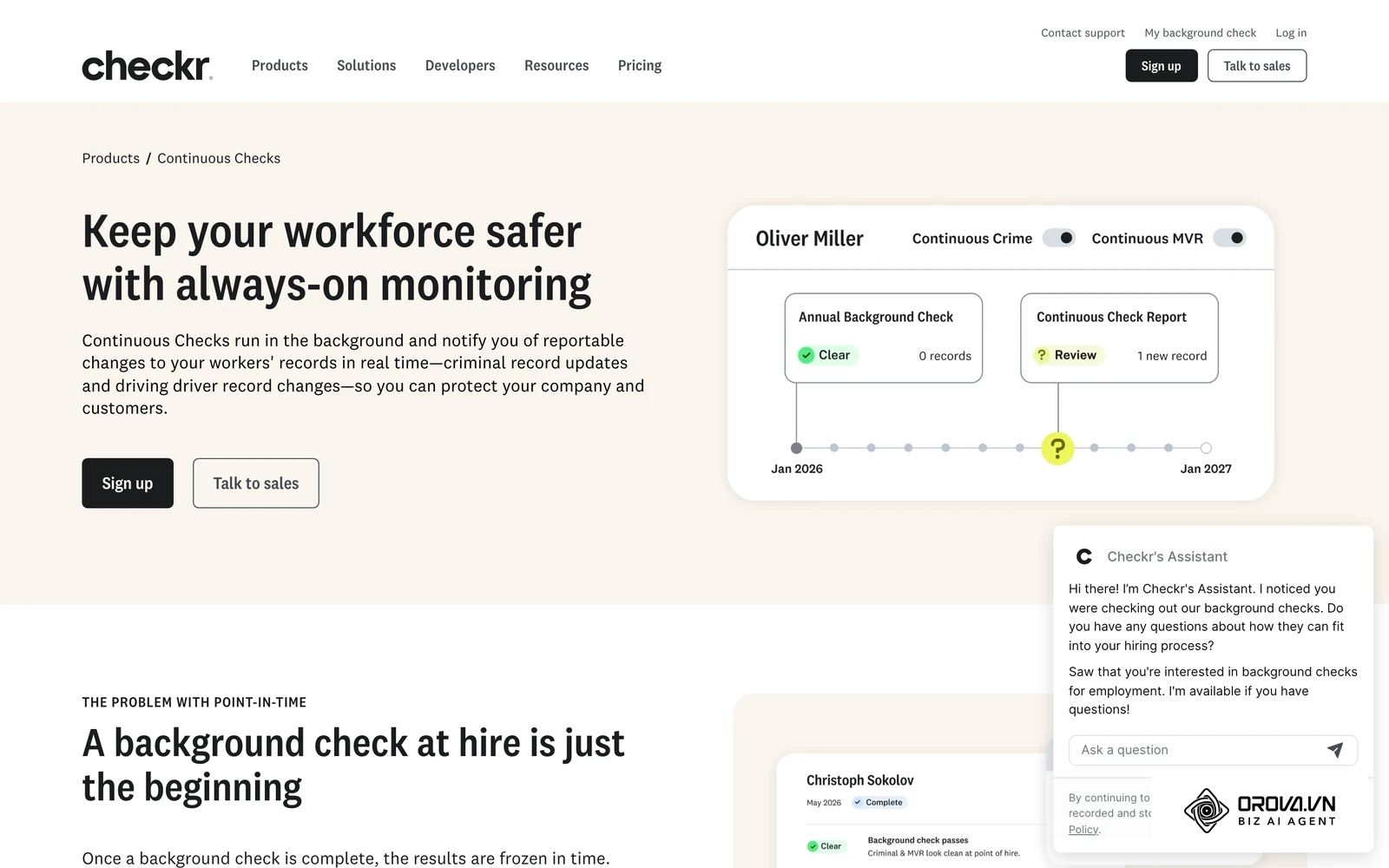Click the Log in link
Screen dimensions: 1389x868
1291,33
